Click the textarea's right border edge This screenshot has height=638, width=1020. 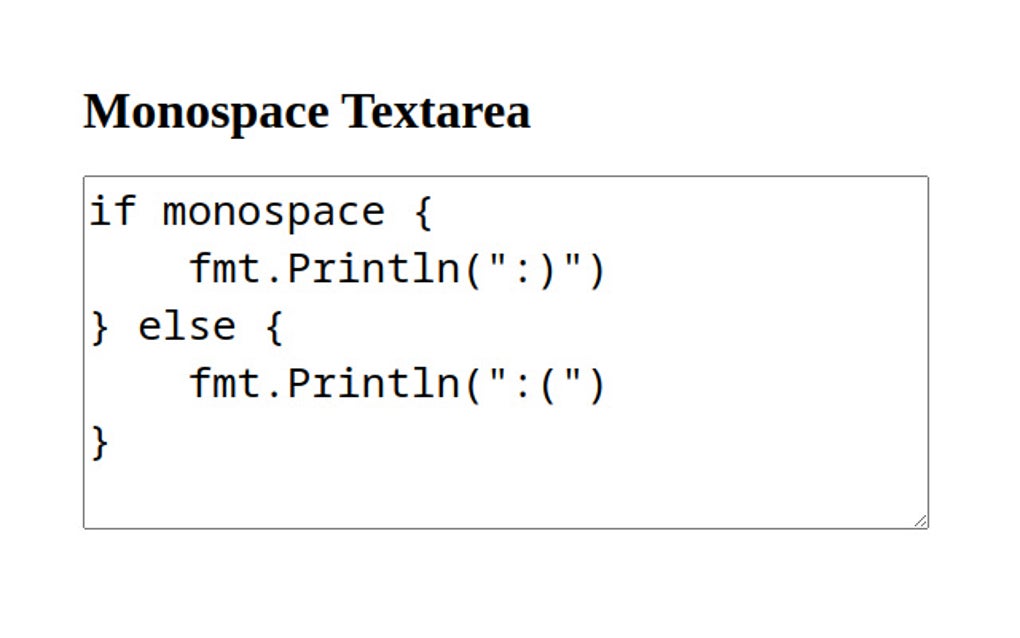coord(927,350)
